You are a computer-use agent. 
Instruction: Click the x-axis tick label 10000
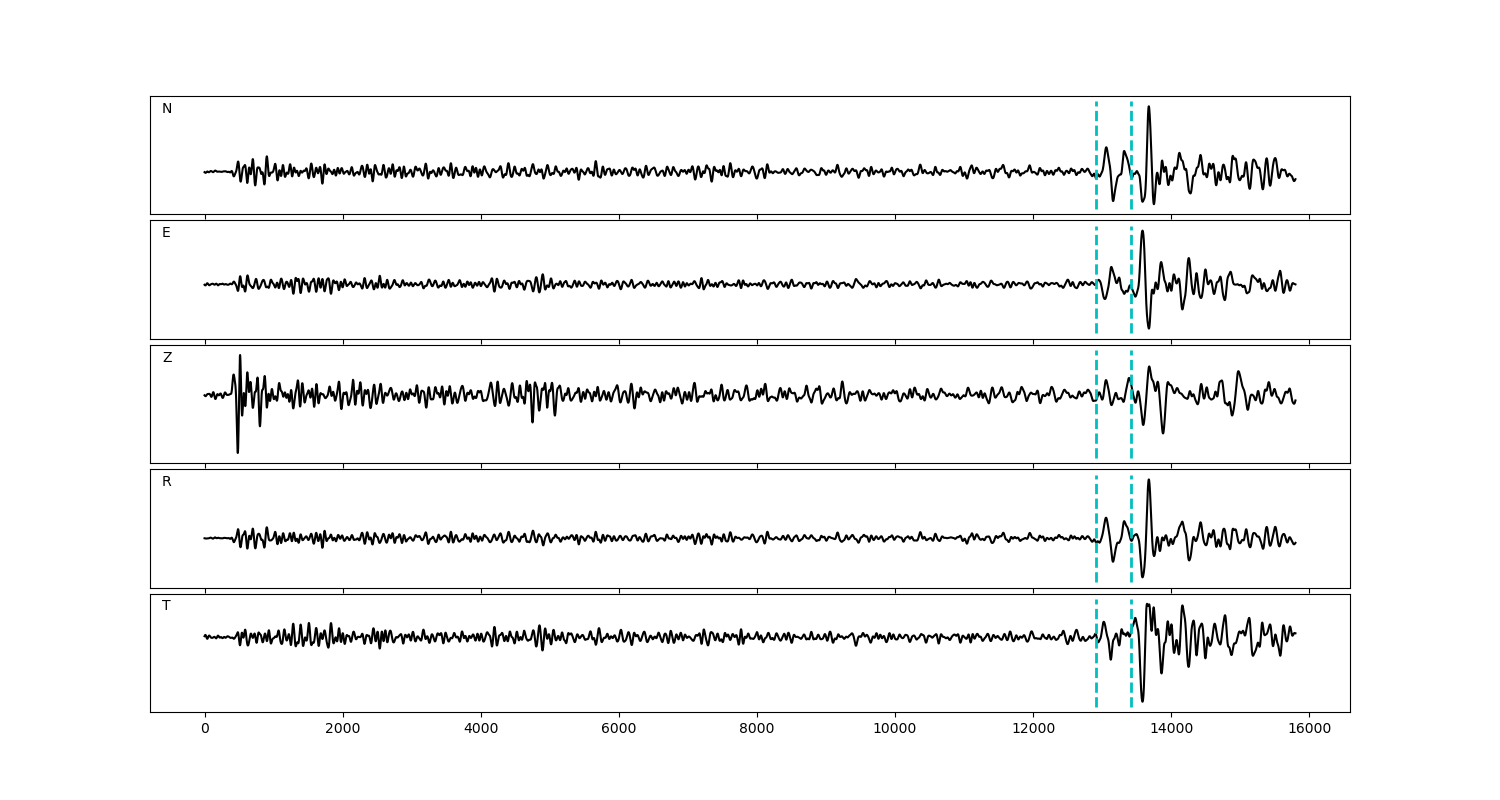[x=895, y=729]
